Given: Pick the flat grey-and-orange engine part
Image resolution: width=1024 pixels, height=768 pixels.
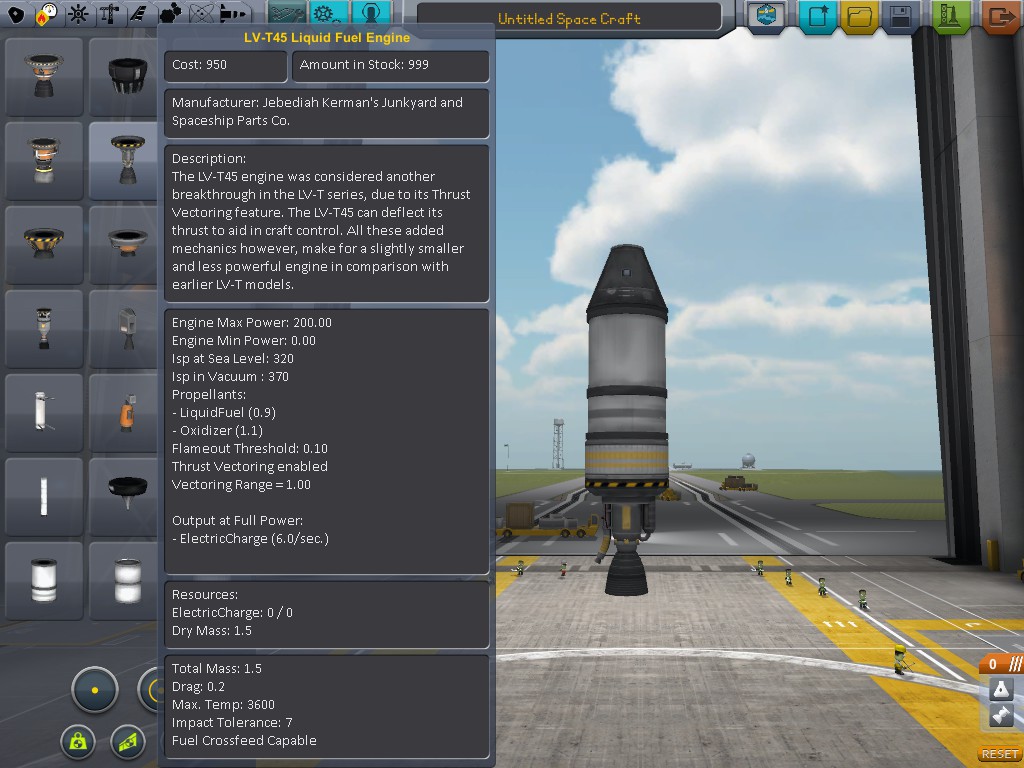Looking at the screenshot, I should tap(124, 245).
